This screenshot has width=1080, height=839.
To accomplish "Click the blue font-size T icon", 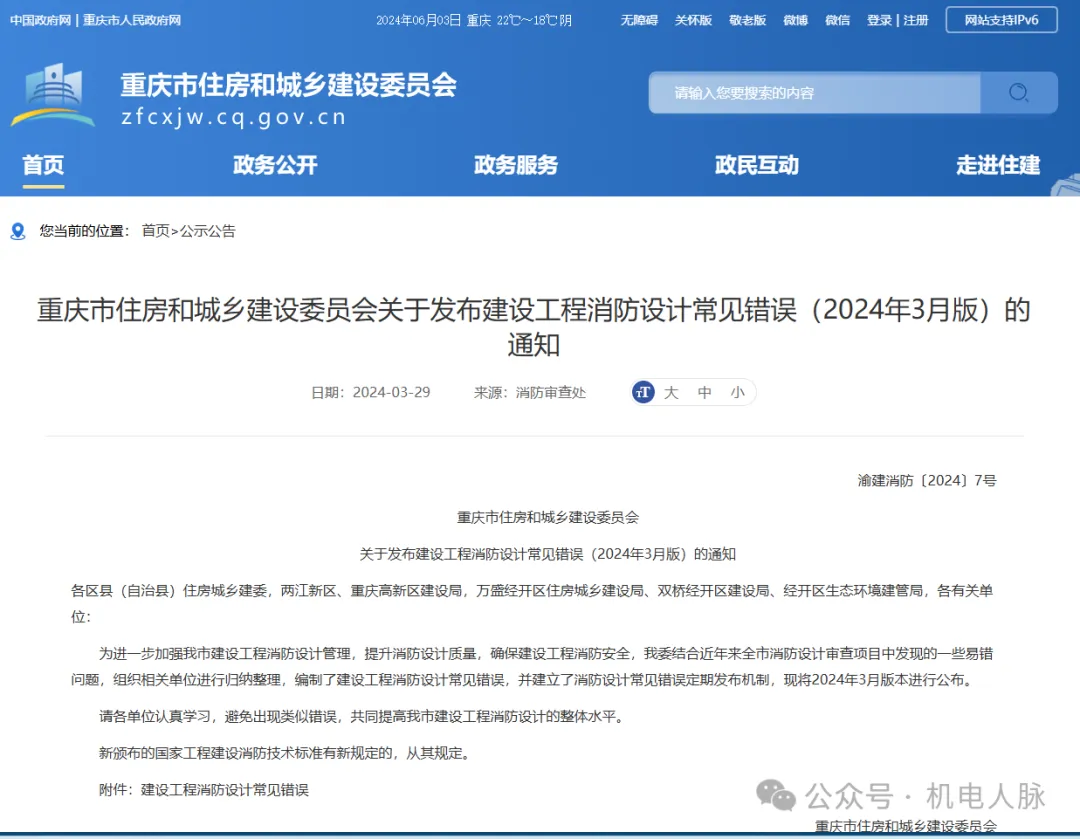I will click(x=643, y=392).
